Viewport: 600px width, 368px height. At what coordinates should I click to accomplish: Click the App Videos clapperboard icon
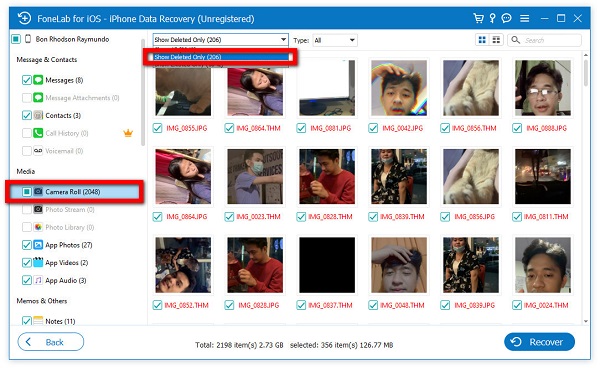pos(38,262)
